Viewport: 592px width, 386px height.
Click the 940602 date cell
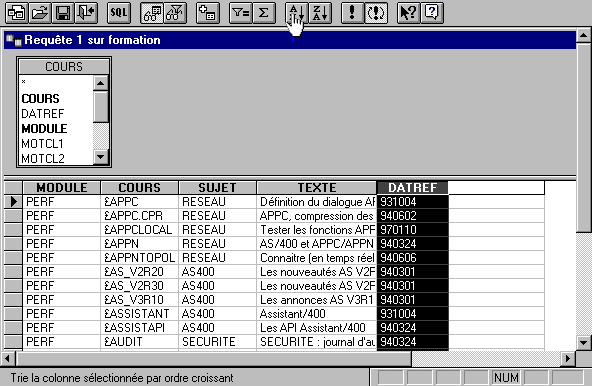tap(412, 216)
